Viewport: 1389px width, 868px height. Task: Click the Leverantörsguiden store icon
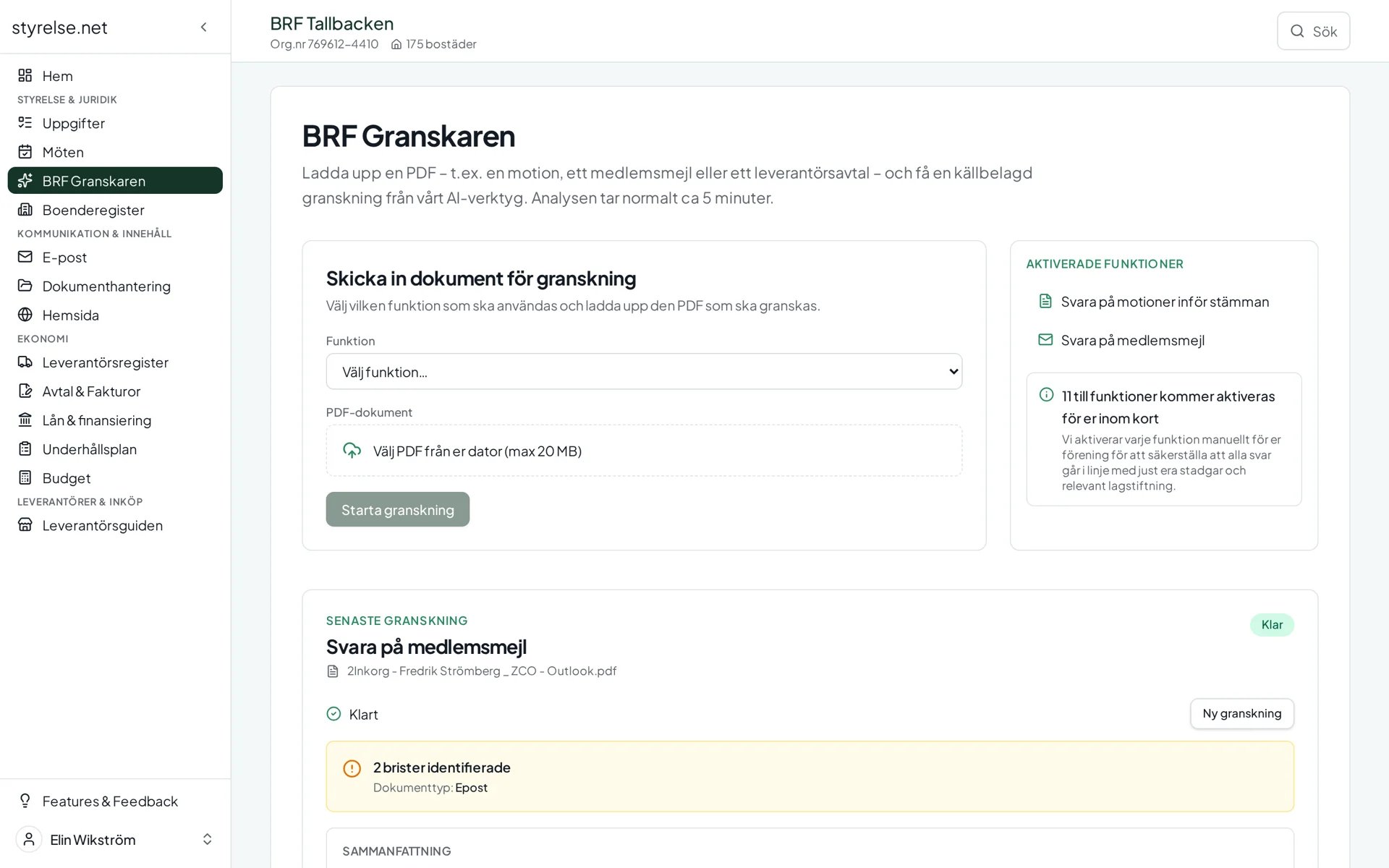coord(25,524)
